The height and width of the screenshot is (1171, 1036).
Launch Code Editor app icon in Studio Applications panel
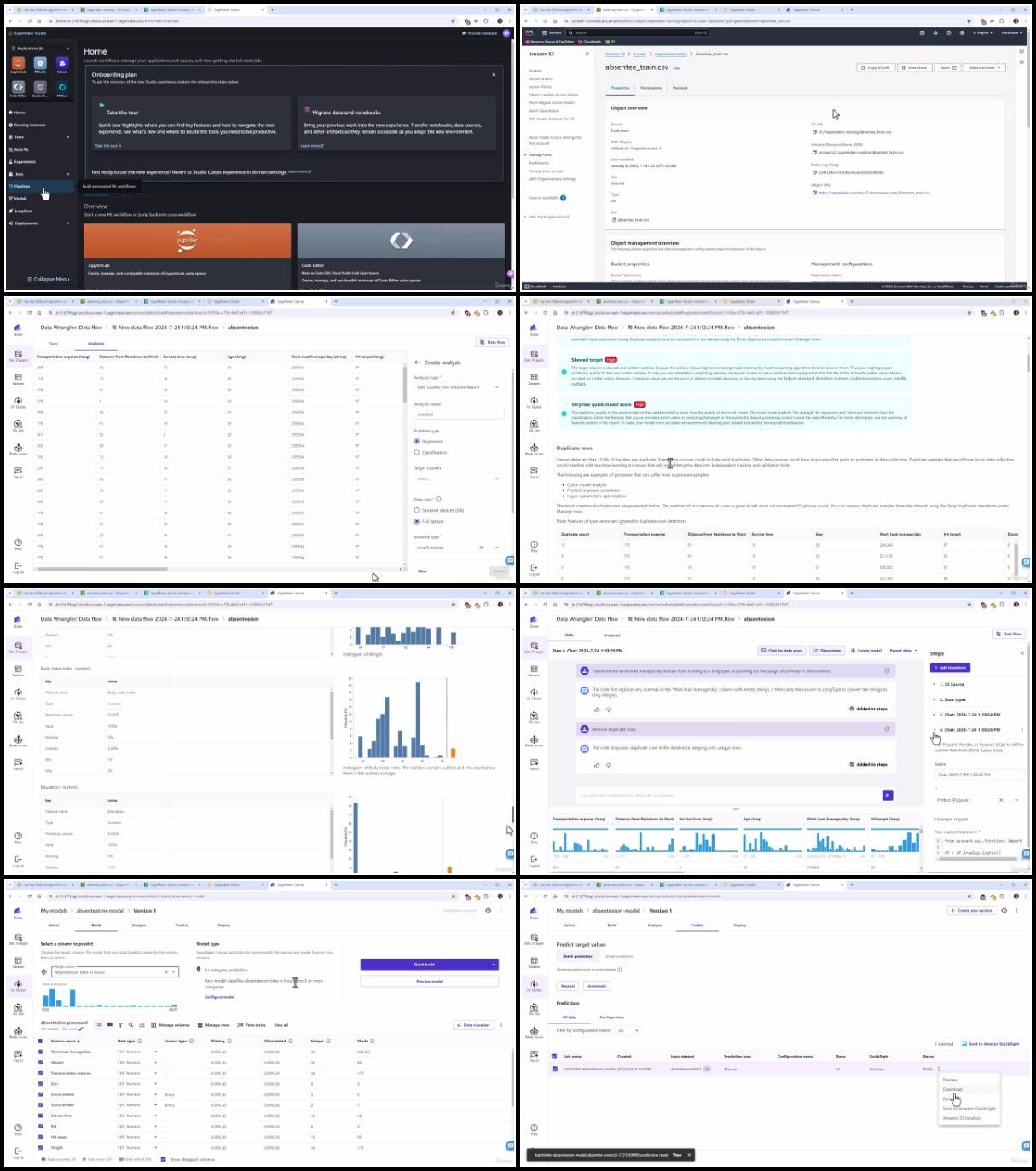(19, 88)
